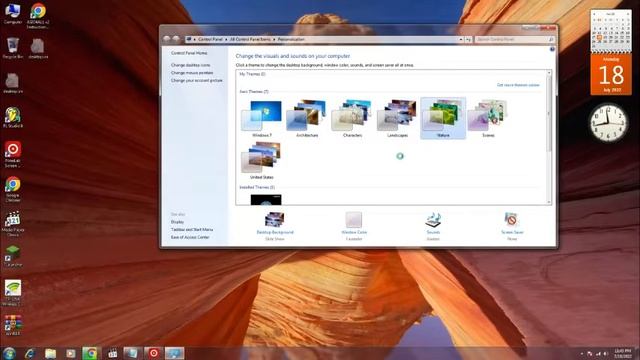
Task: Open the Recycle Bin desktop icon
Action: pyautogui.click(x=12, y=48)
